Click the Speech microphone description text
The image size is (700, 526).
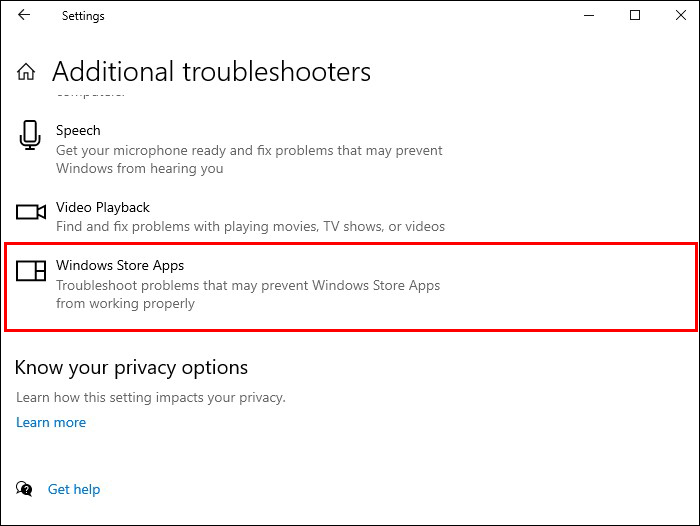tap(249, 160)
